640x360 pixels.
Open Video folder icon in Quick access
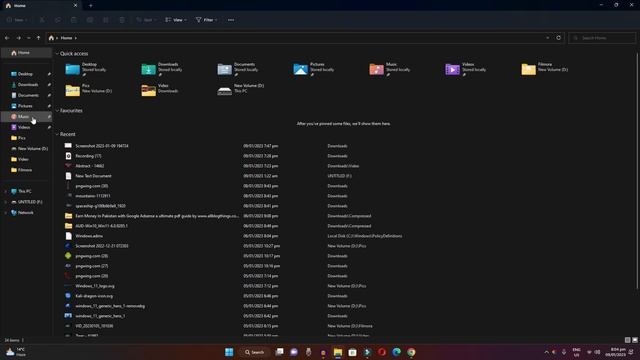pos(149,91)
